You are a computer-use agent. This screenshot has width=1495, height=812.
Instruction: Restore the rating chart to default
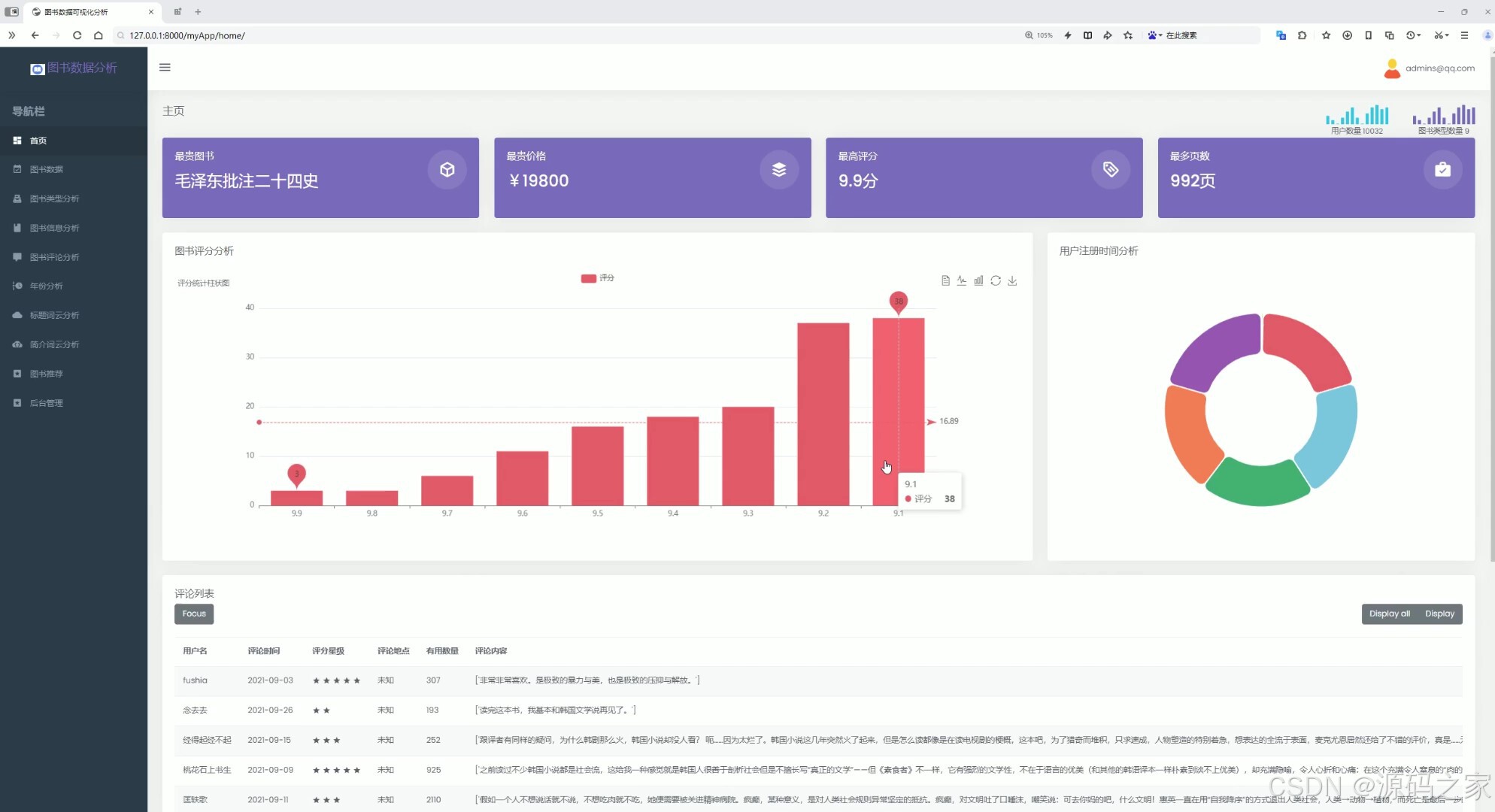tap(996, 280)
